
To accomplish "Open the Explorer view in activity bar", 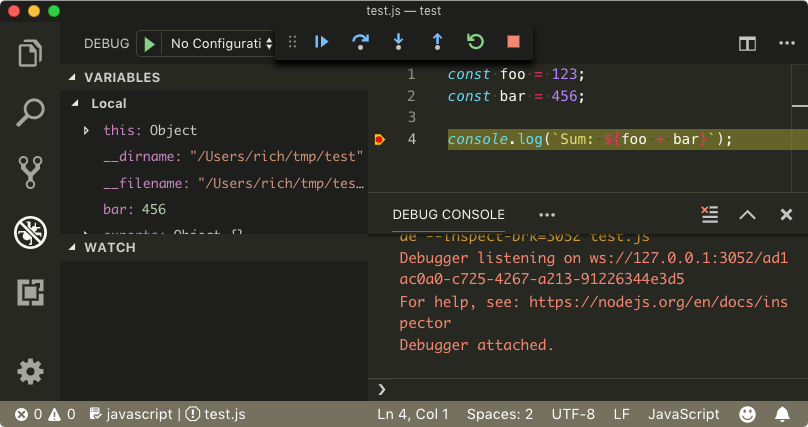I will [x=30, y=53].
